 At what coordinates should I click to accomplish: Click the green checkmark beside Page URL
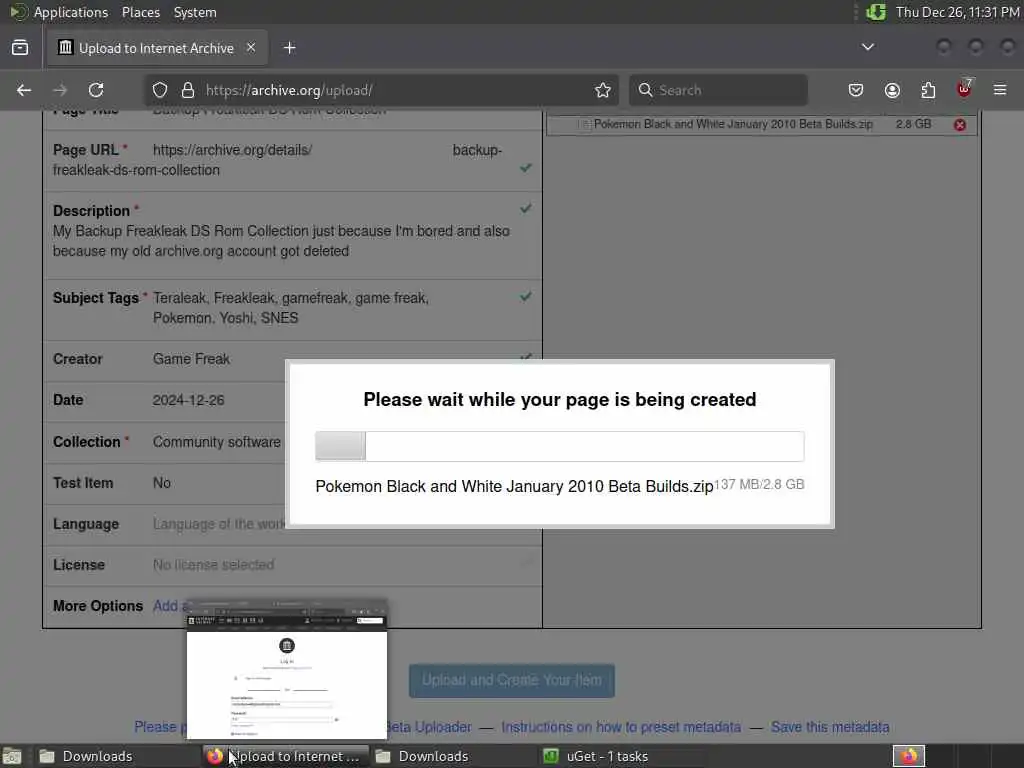(526, 168)
